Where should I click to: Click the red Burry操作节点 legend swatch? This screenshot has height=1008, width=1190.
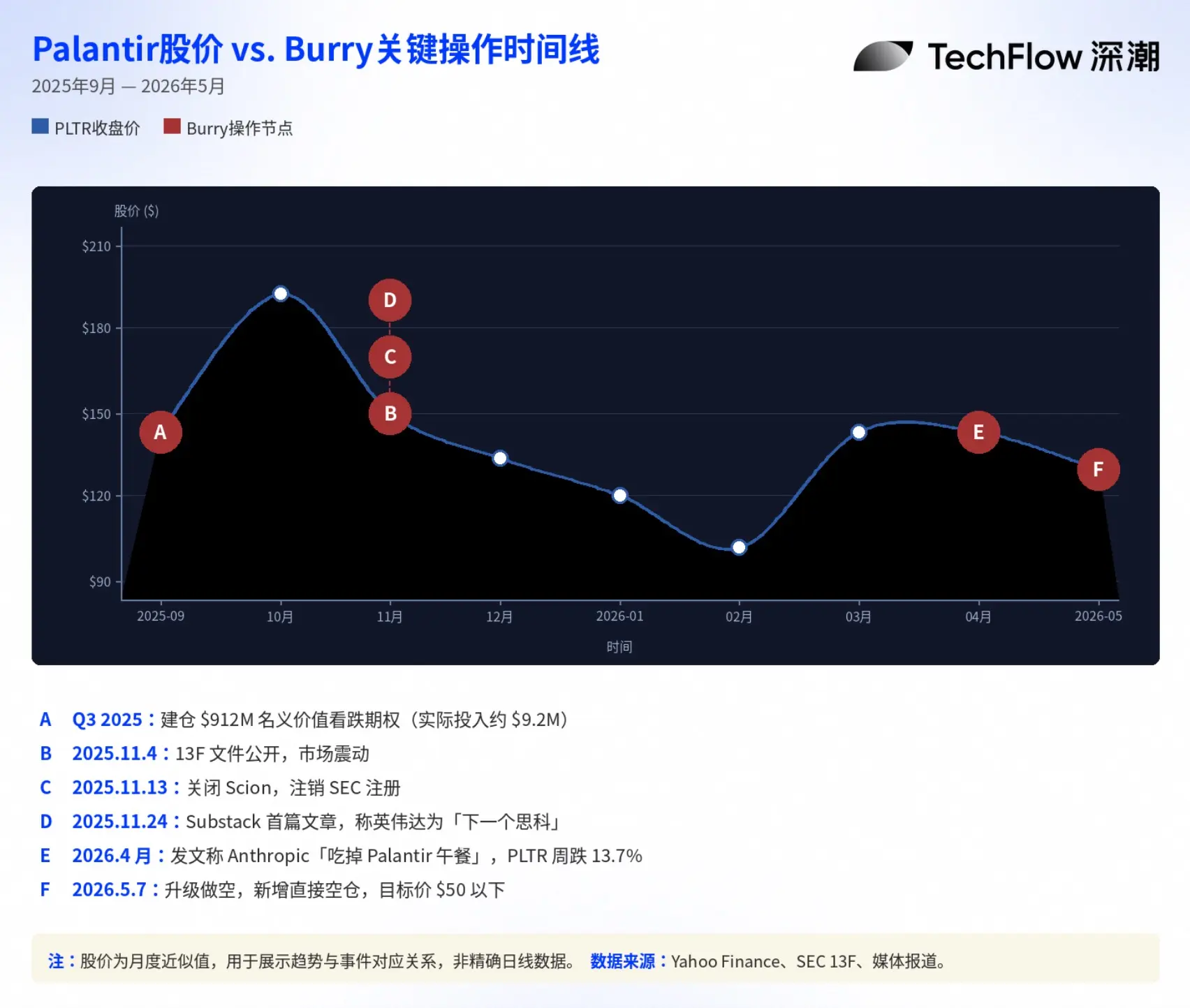tap(172, 126)
